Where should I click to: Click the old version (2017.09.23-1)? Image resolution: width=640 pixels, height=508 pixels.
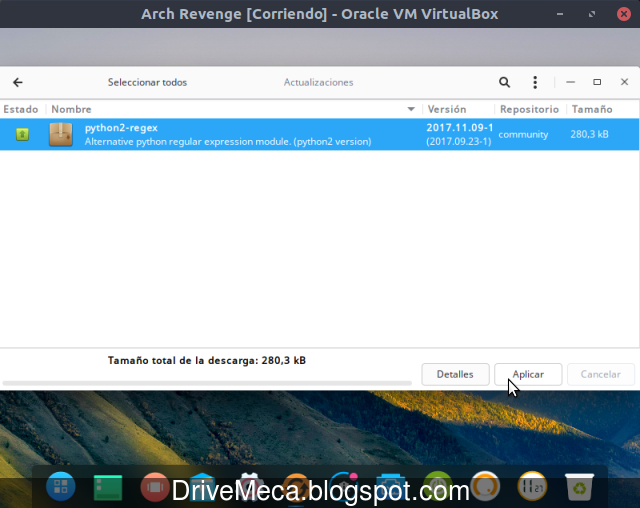(x=459, y=142)
